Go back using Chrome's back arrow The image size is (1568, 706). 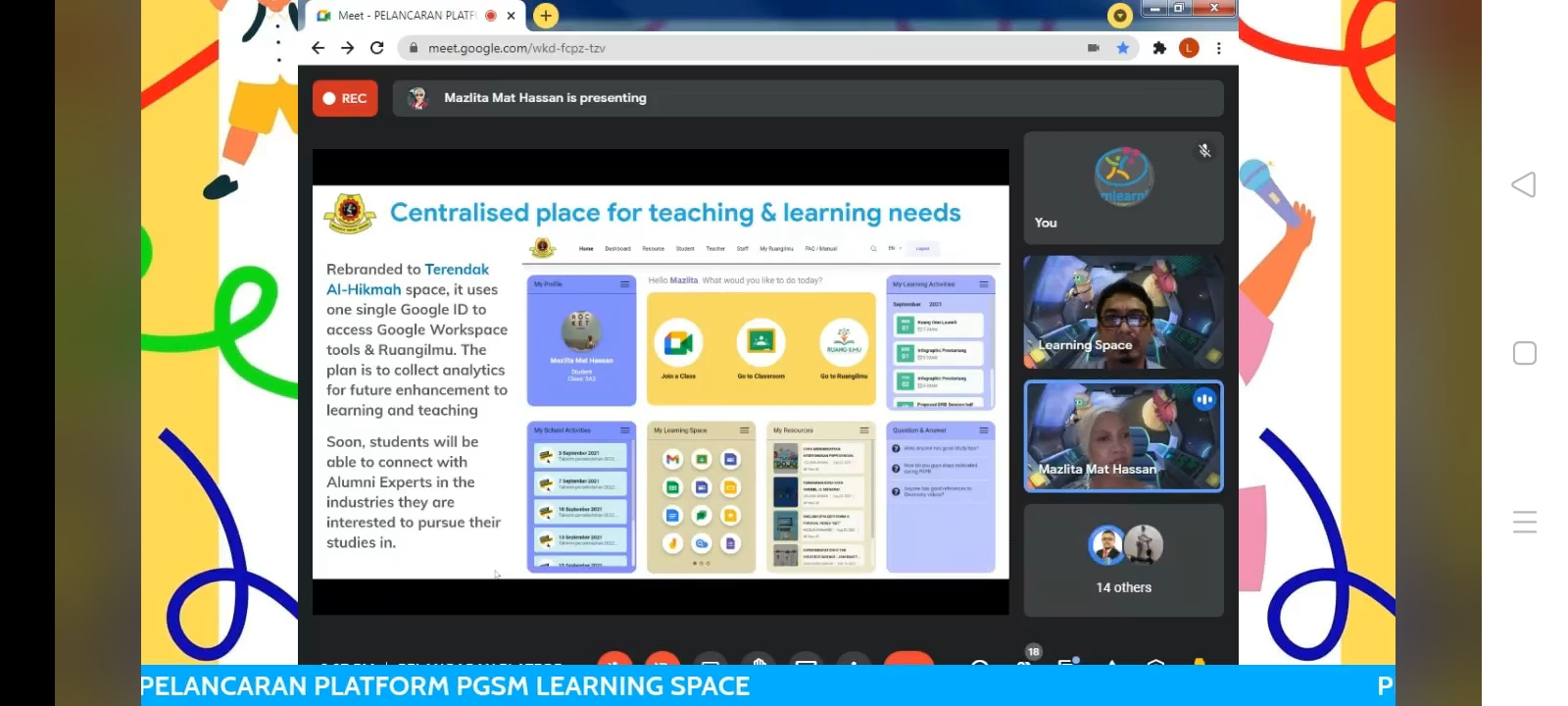click(318, 48)
